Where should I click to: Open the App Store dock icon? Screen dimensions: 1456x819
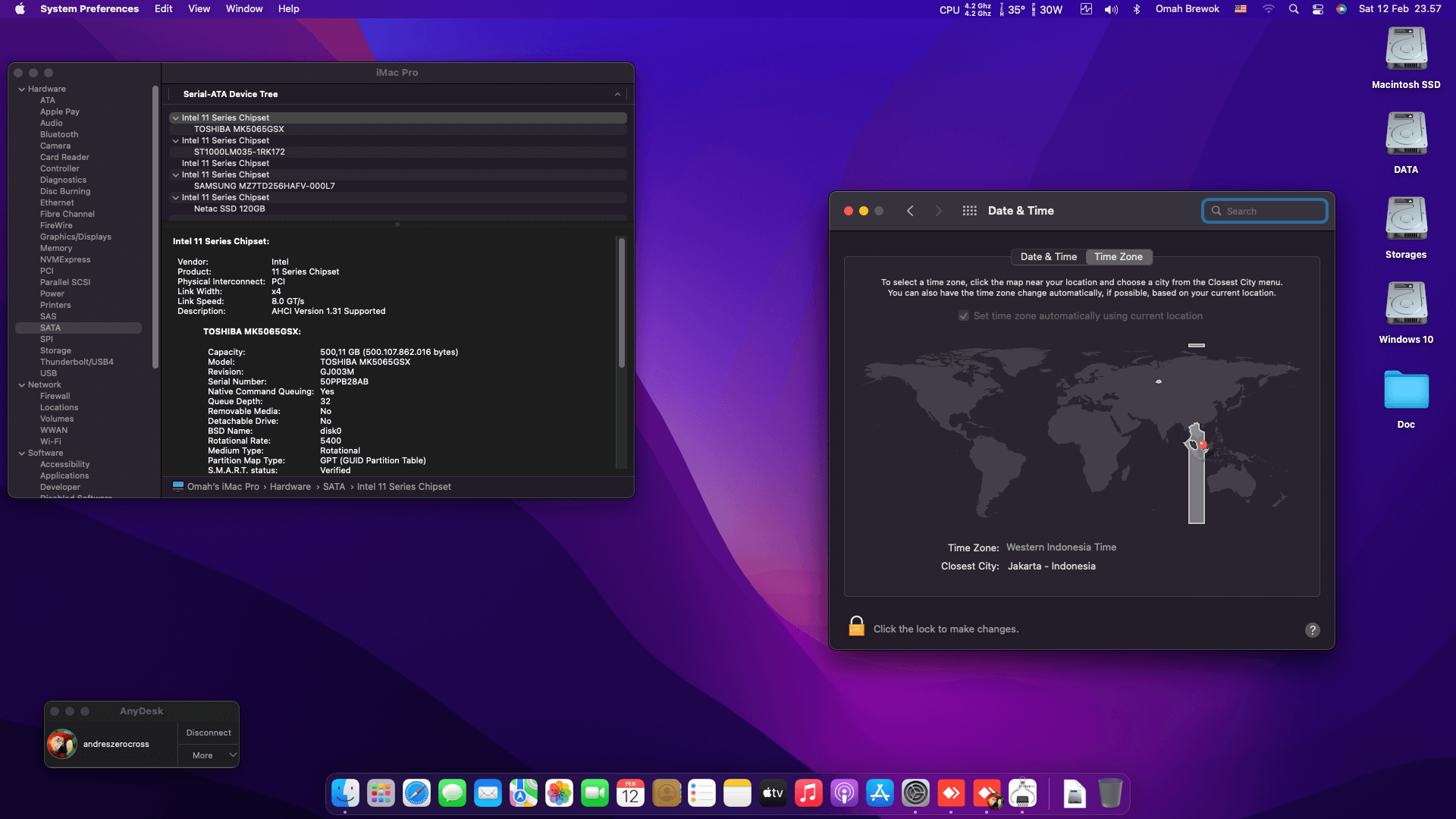[x=880, y=793]
